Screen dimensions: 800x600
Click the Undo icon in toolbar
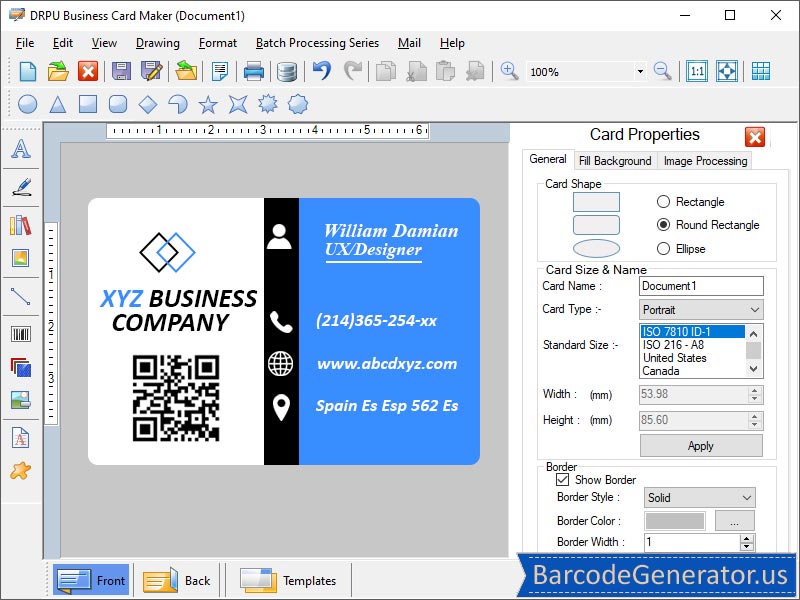(320, 71)
